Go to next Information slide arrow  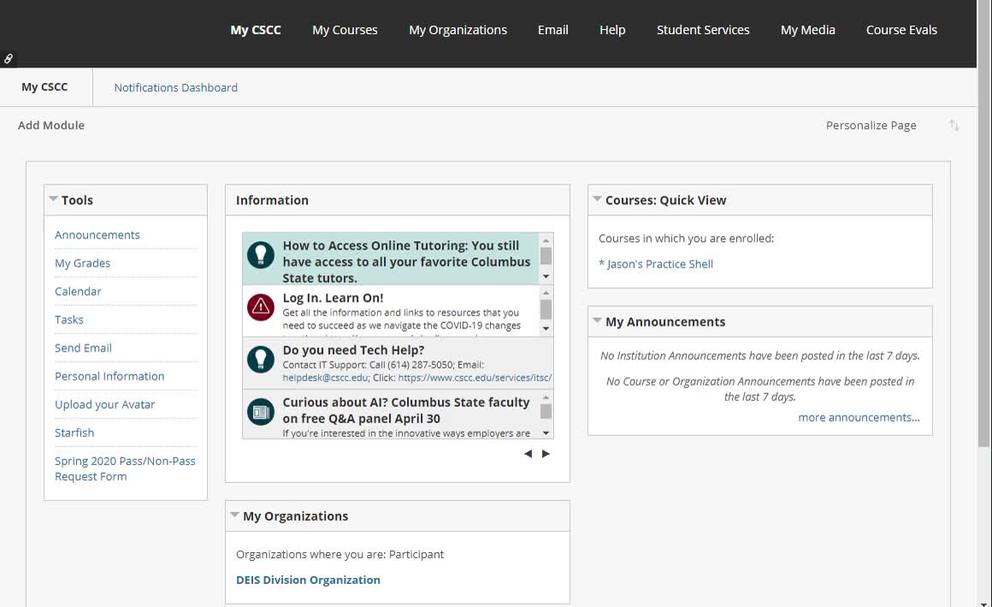point(546,454)
